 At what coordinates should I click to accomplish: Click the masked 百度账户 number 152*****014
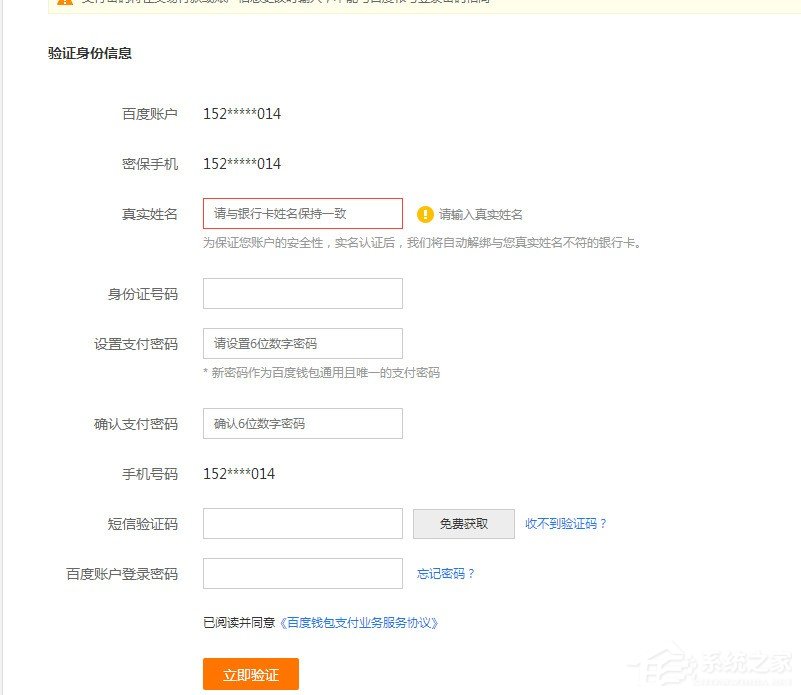coord(241,113)
